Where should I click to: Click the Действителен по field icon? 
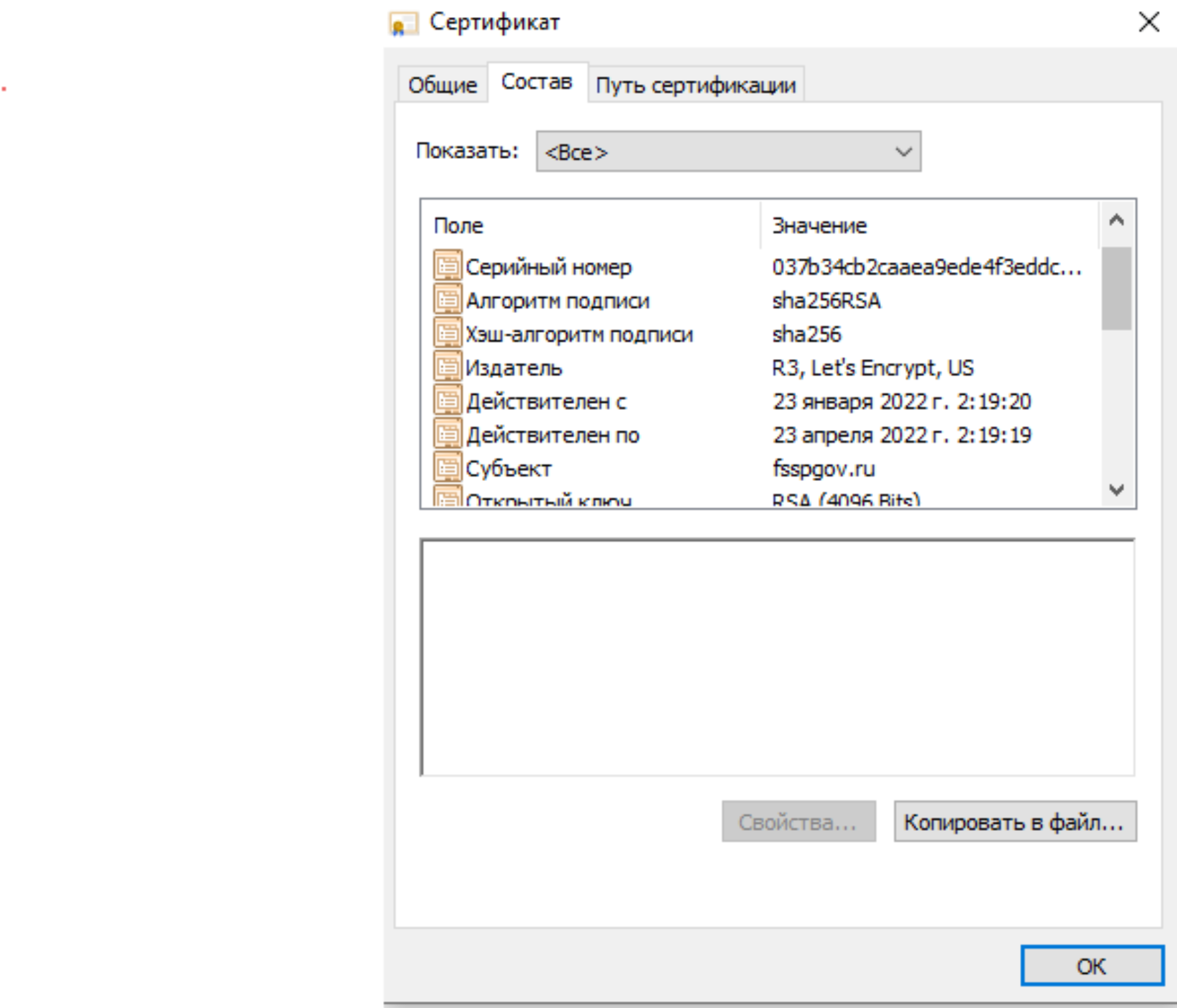coord(448,434)
